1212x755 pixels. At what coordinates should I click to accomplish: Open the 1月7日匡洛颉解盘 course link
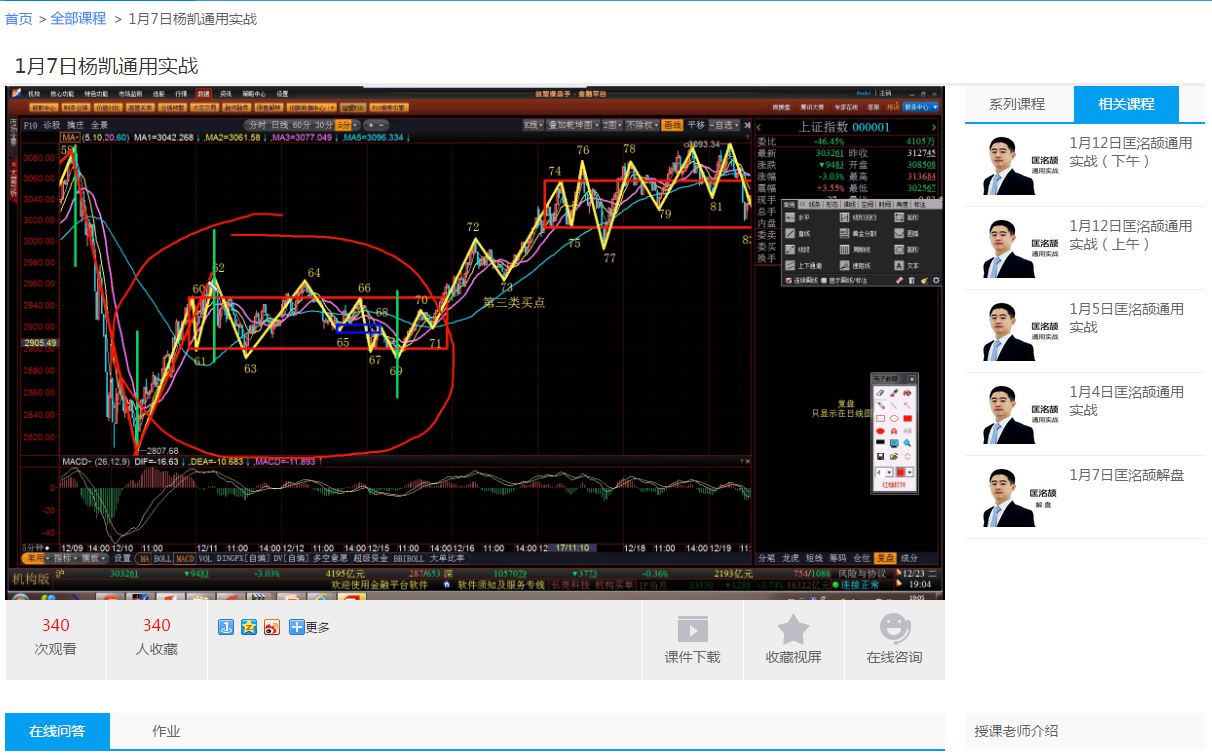coord(1127,475)
